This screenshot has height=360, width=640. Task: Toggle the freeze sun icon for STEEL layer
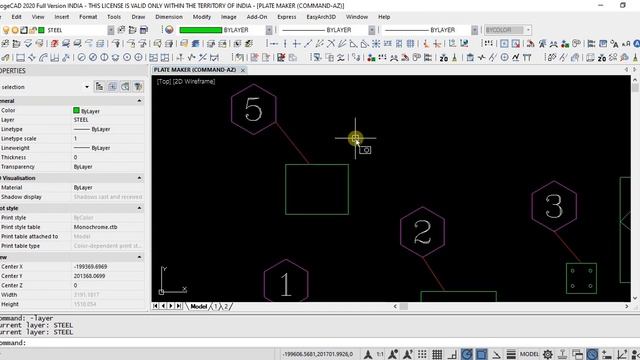[15, 30]
